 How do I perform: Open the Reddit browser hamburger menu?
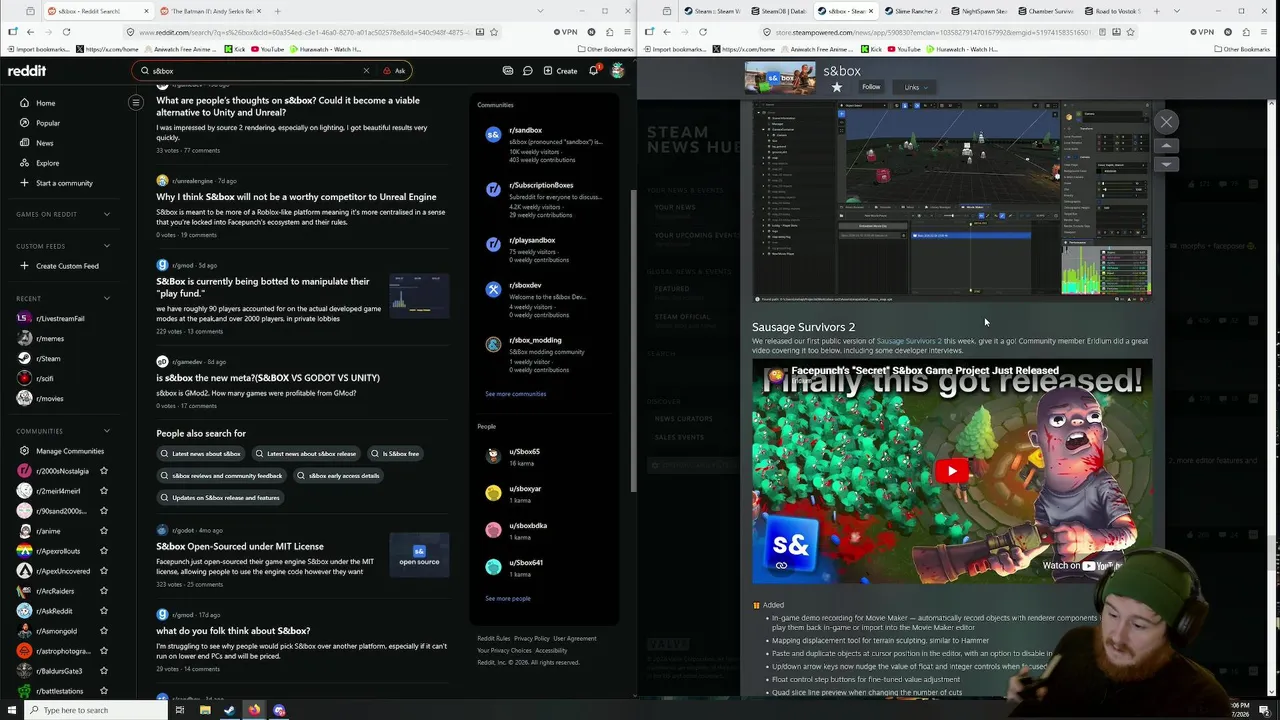628,32
